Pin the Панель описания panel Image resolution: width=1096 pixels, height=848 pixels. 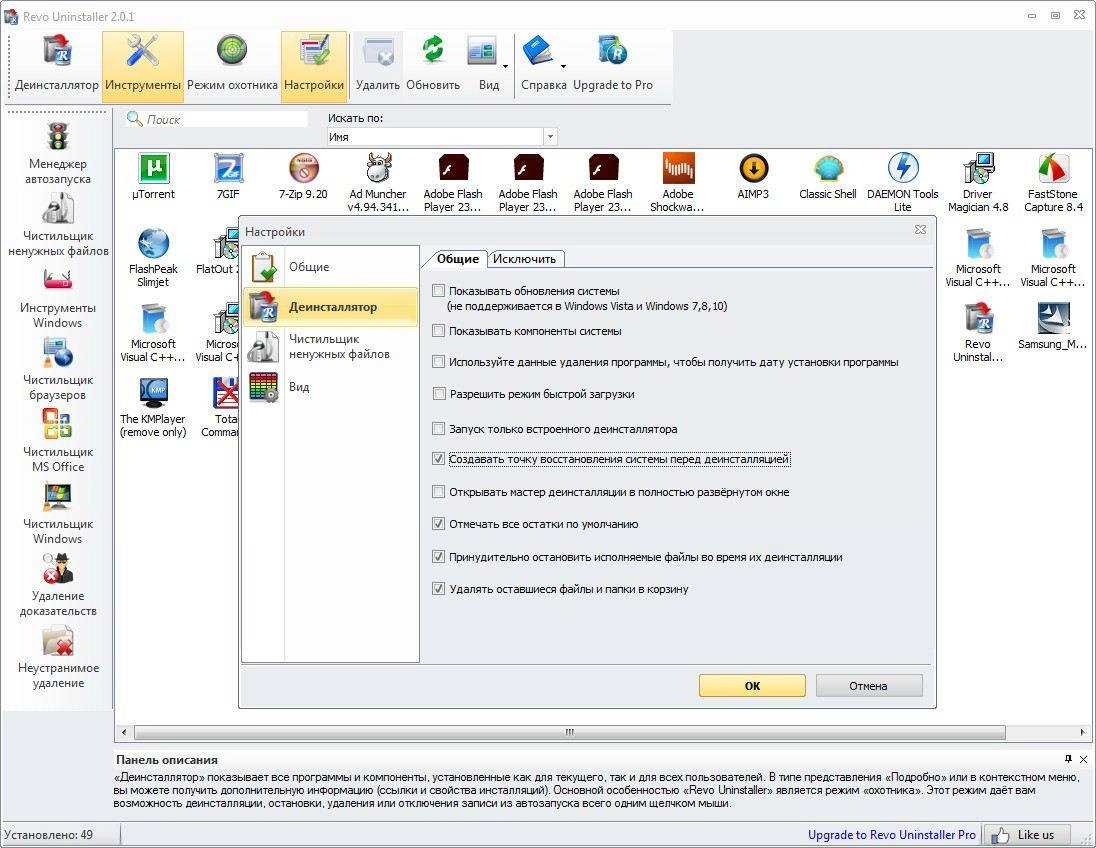pos(1068,759)
